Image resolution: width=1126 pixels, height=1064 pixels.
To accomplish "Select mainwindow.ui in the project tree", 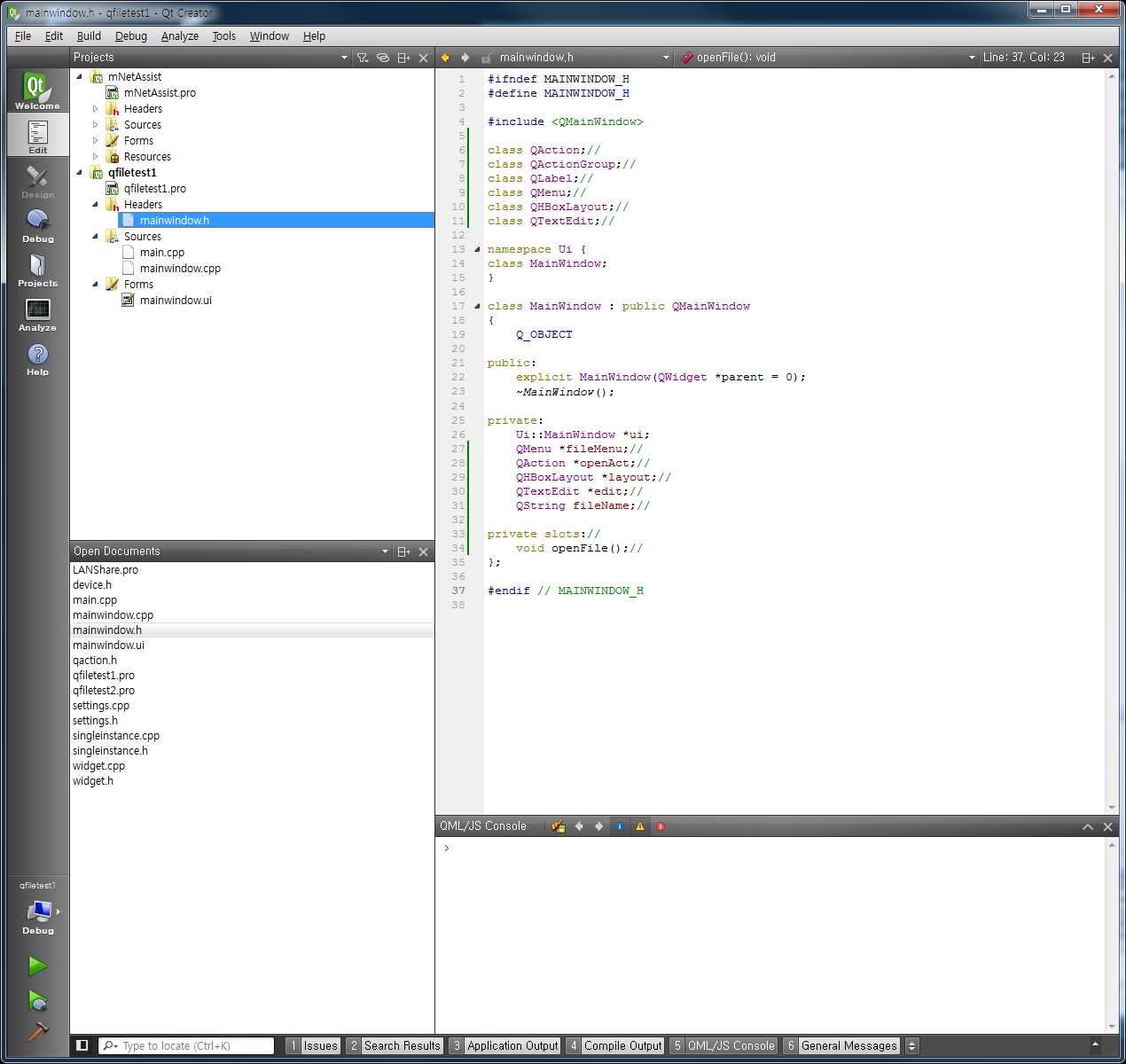I will tap(176, 301).
